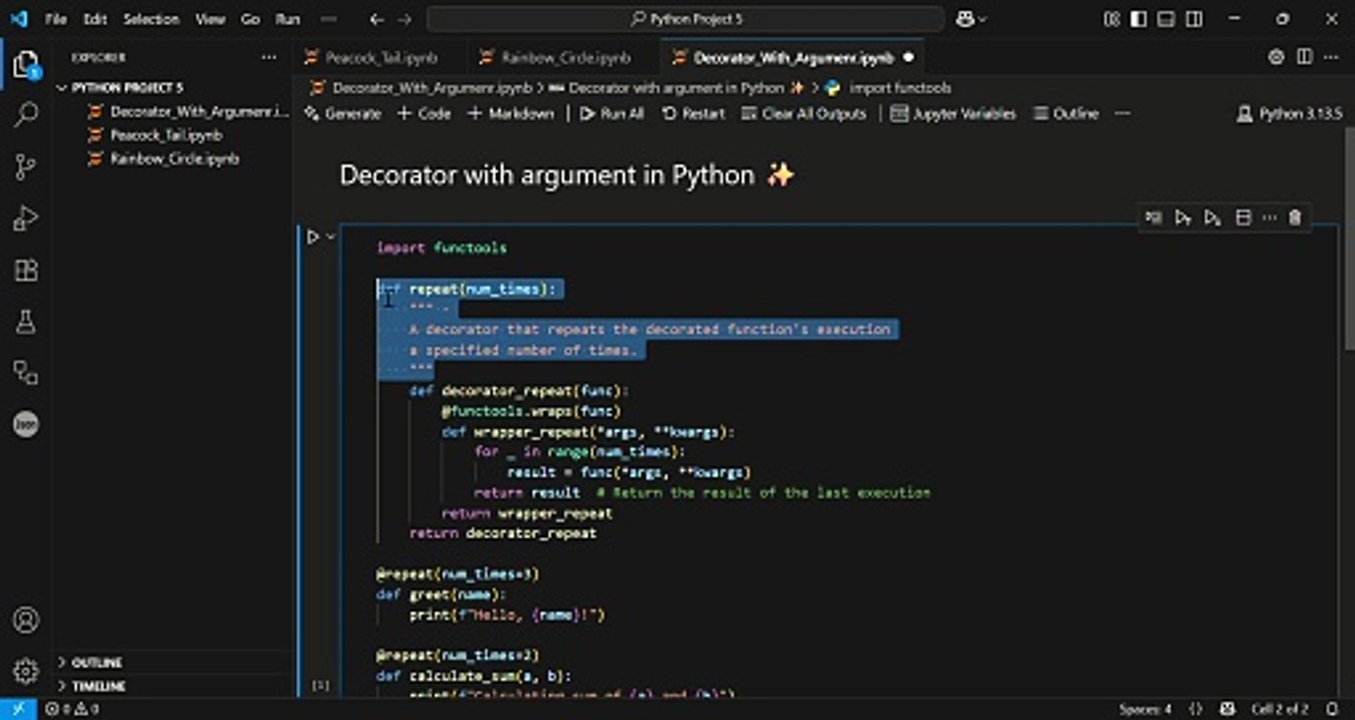1355x720 pixels.
Task: Open Jupyter Variables panel
Action: [x=953, y=114]
